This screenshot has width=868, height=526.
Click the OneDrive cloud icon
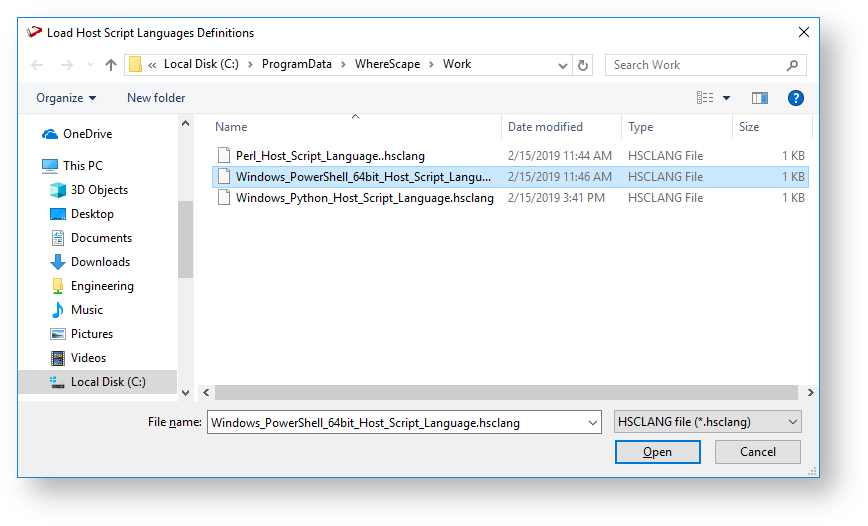click(50, 134)
